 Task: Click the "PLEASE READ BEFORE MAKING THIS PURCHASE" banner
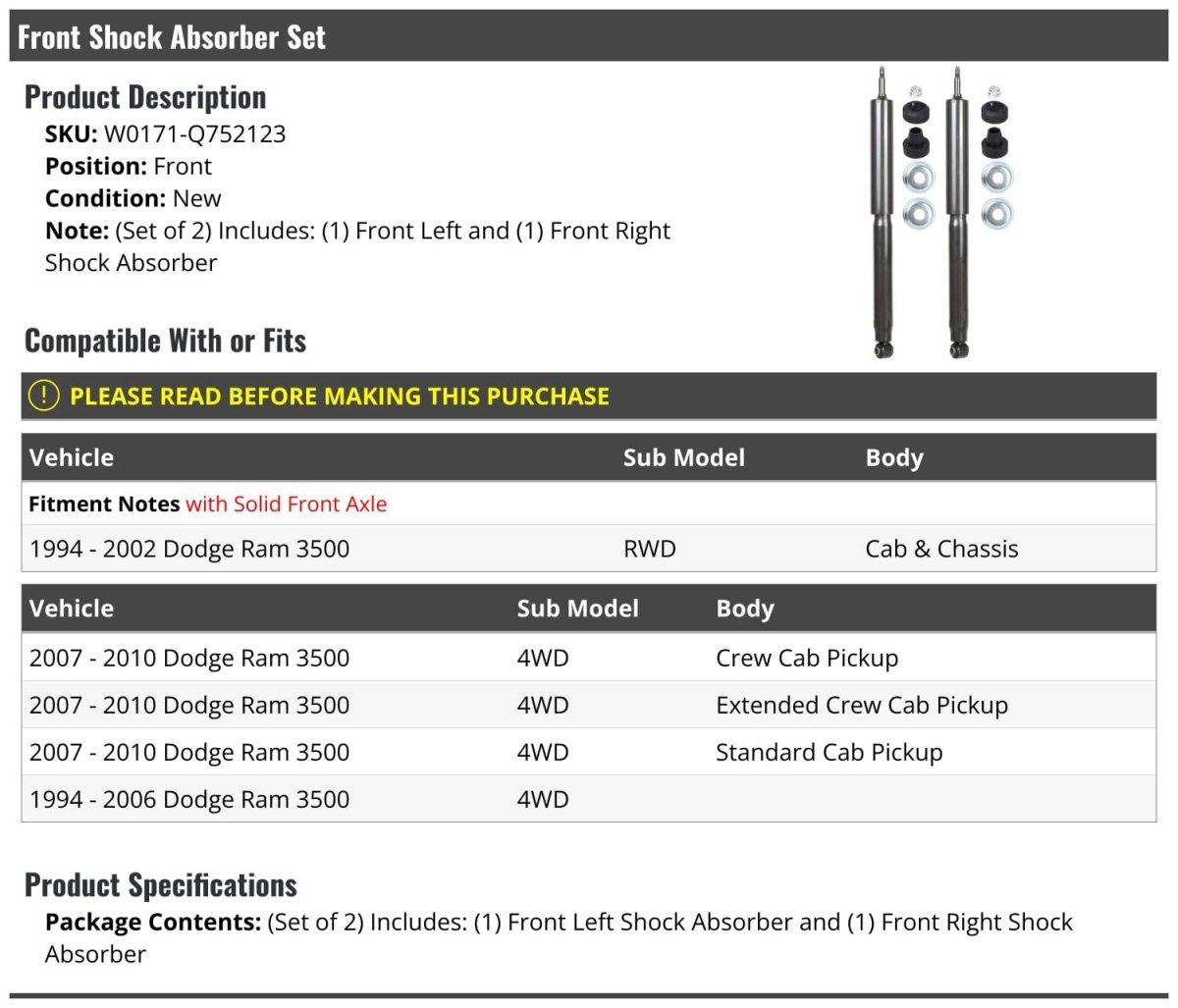pyautogui.click(x=339, y=397)
